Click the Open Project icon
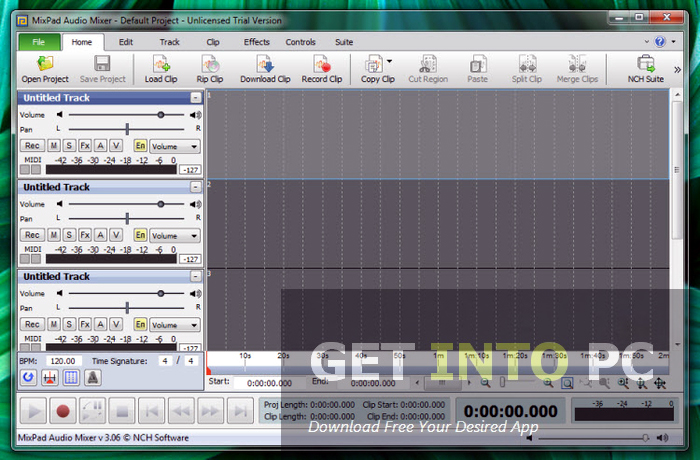The width and height of the screenshot is (700, 460). coord(45,64)
